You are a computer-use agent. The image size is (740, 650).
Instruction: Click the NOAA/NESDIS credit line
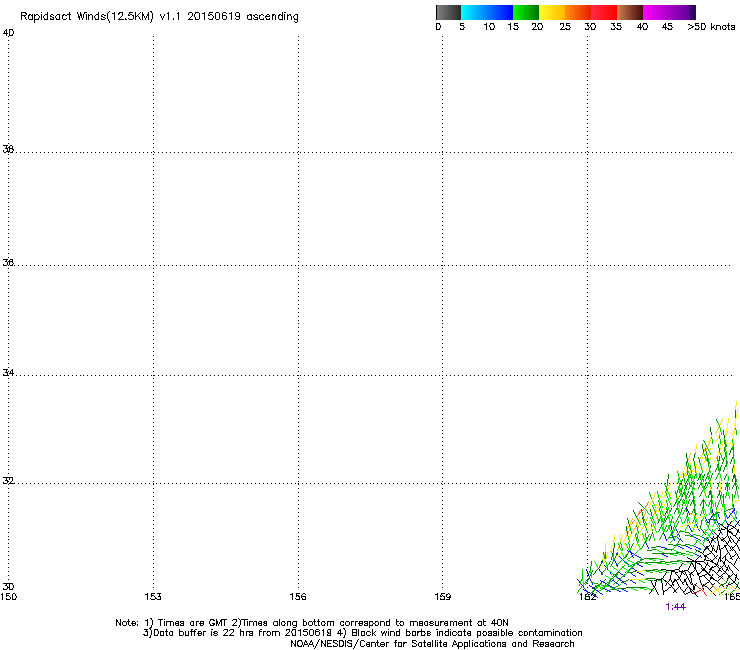pos(432,644)
